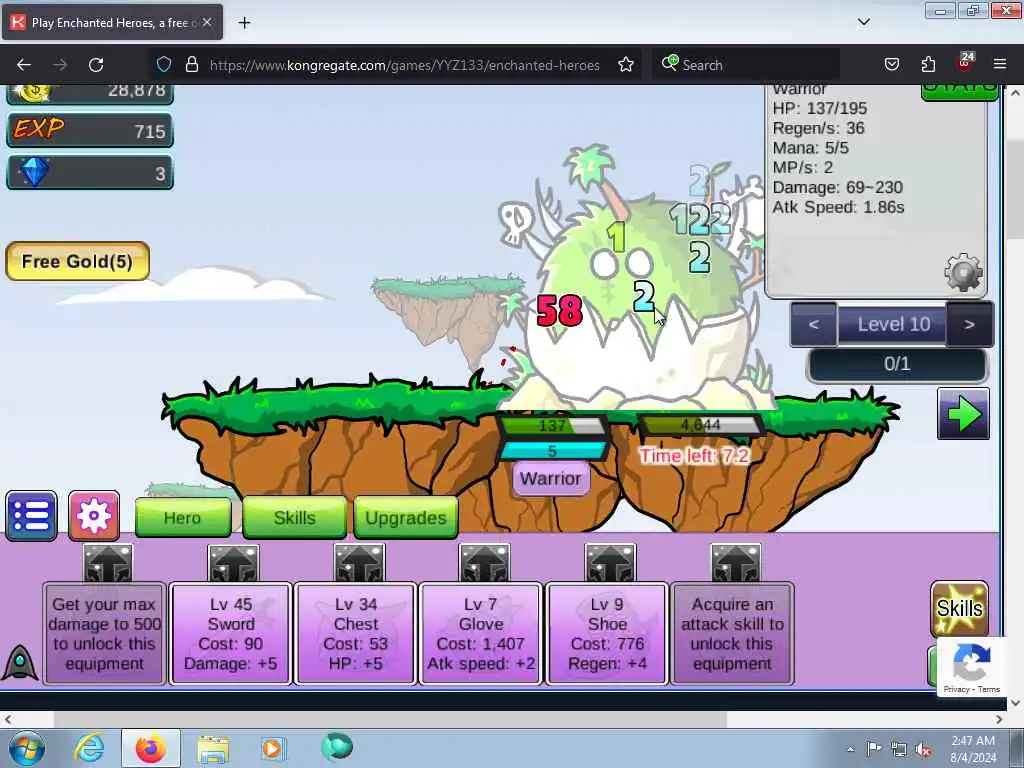
Task: Open the gear icon in stats panel
Action: (963, 272)
